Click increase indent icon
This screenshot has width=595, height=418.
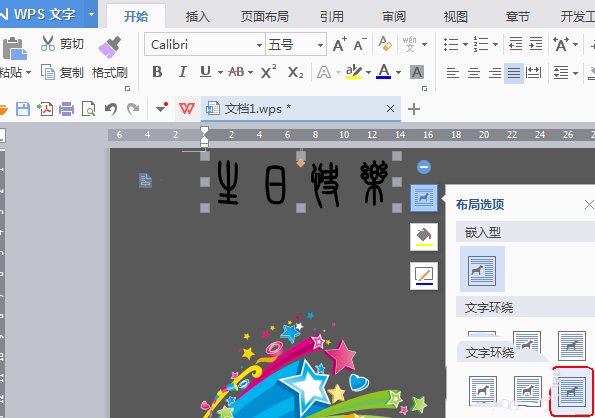[x=536, y=44]
